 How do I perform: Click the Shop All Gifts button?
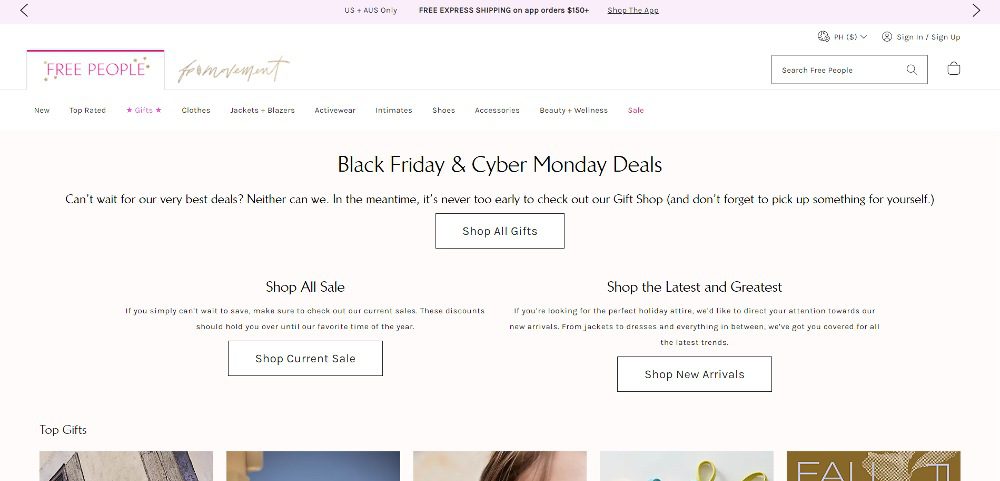tap(500, 231)
